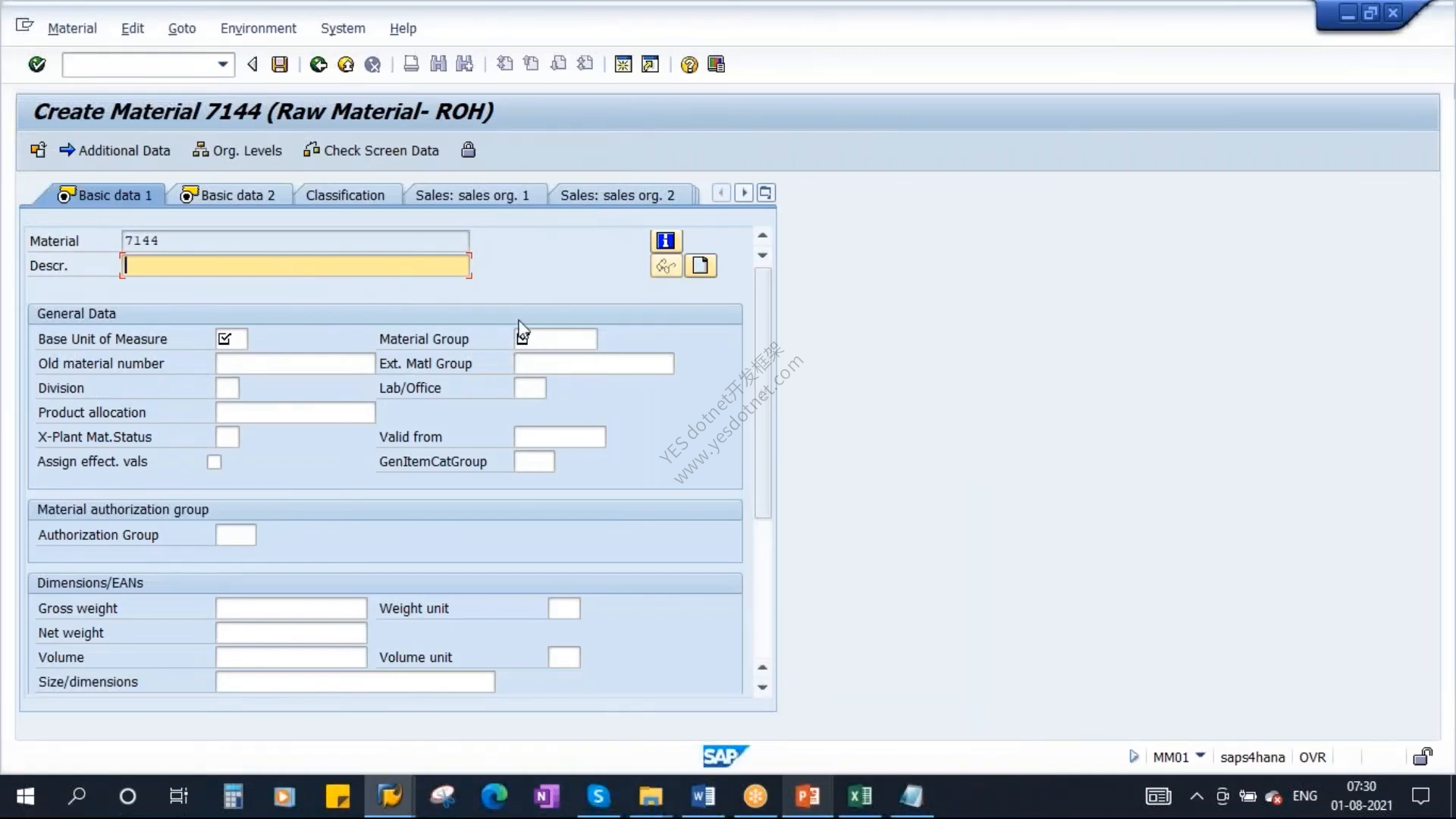Click the red Cancel icon in toolbar
Viewport: 1456px width, 819px height.
(x=372, y=64)
